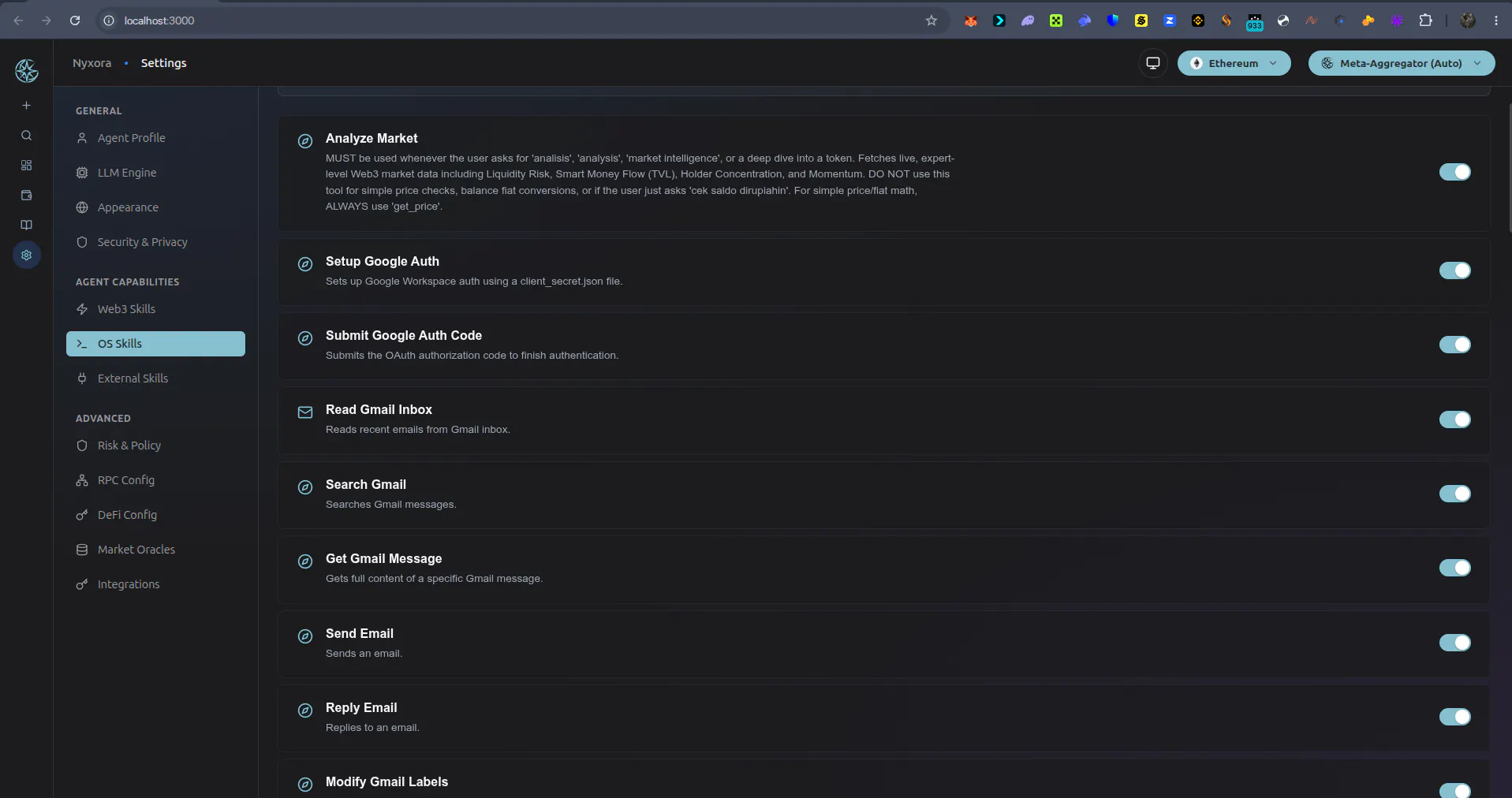
Task: Toggle the Submit Google Auth Code skill
Action: click(x=1455, y=345)
